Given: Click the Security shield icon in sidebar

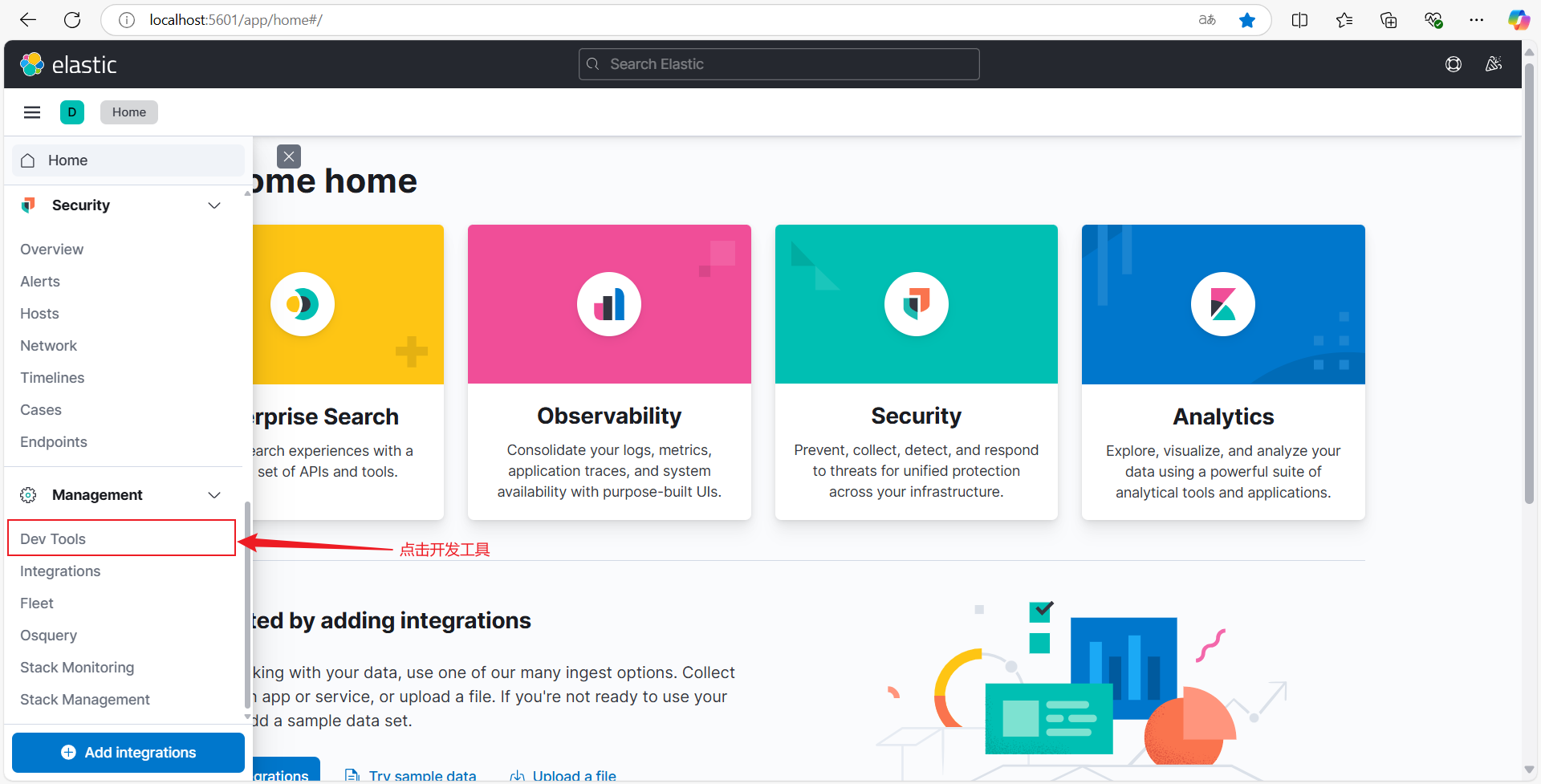Looking at the screenshot, I should [28, 205].
